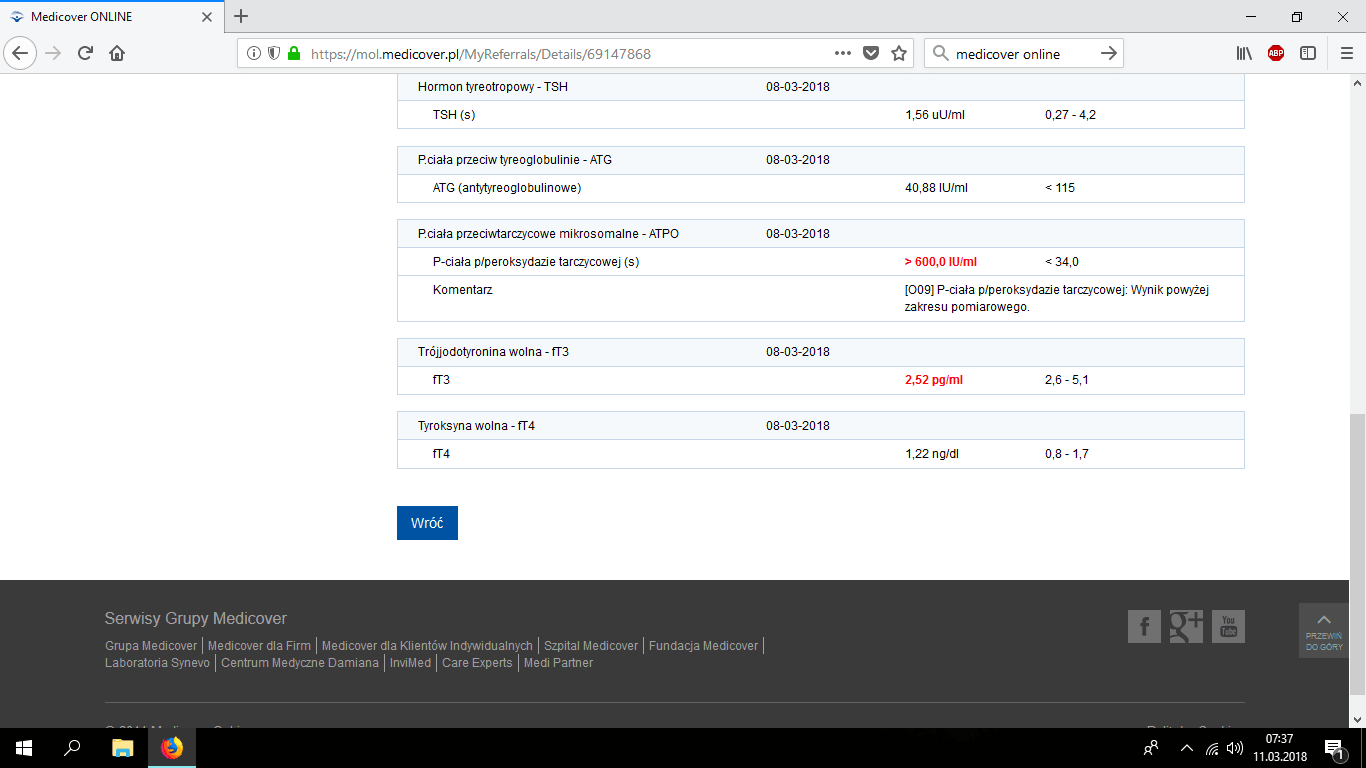Viewport: 1366px width, 768px height.
Task: Click the Przewiń do góry button
Action: click(x=1323, y=630)
